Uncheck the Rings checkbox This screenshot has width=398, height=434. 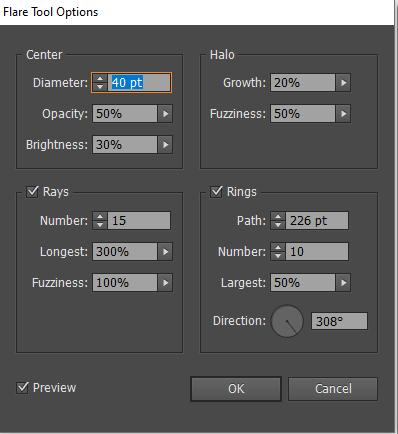click(216, 192)
